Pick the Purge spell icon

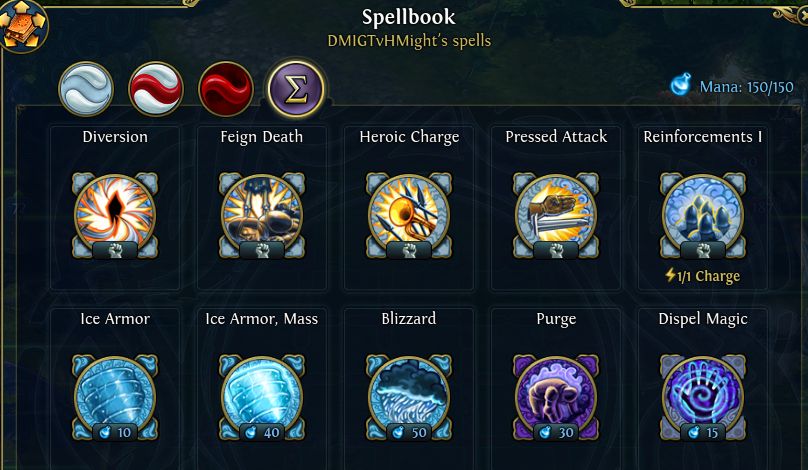[556, 397]
